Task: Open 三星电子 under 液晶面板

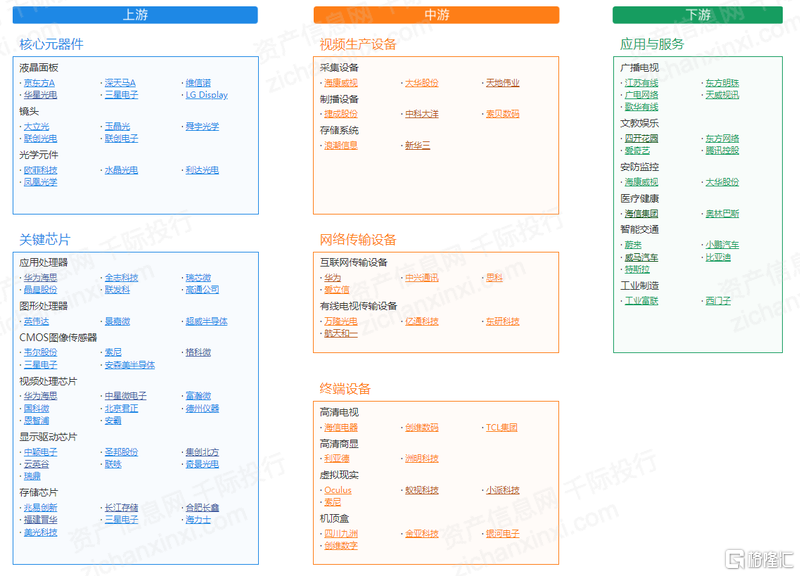Action: pyautogui.click(x=121, y=95)
